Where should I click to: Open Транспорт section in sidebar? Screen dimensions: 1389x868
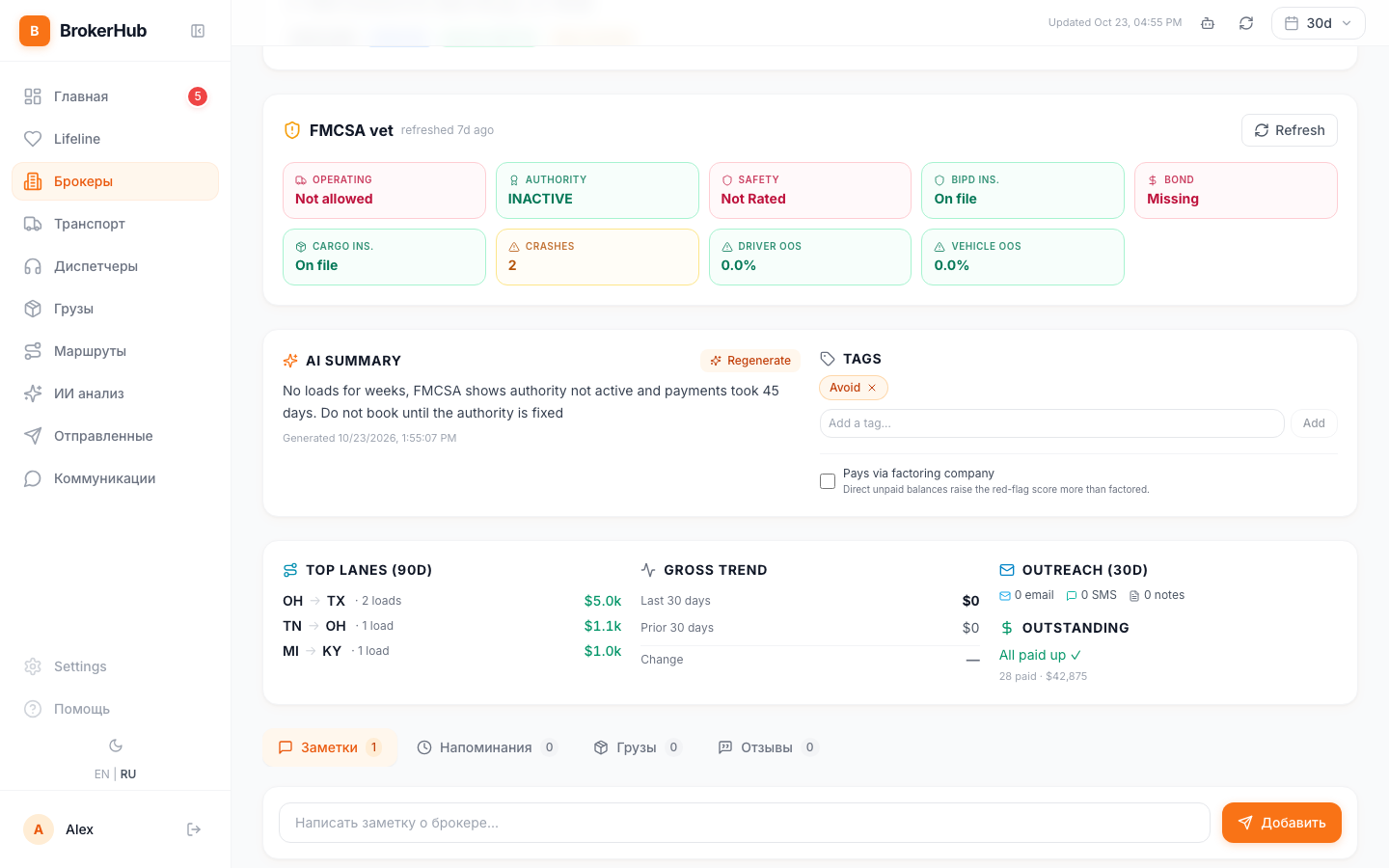click(x=116, y=224)
